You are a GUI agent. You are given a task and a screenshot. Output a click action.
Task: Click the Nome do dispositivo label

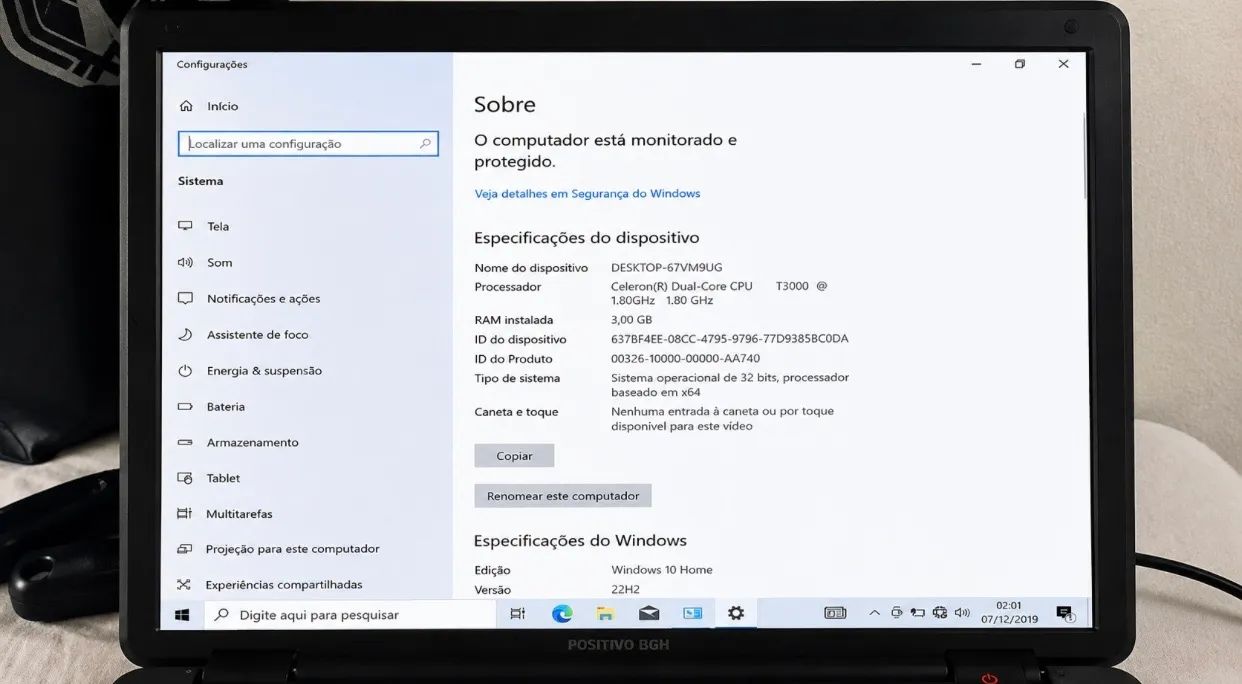[531, 267]
